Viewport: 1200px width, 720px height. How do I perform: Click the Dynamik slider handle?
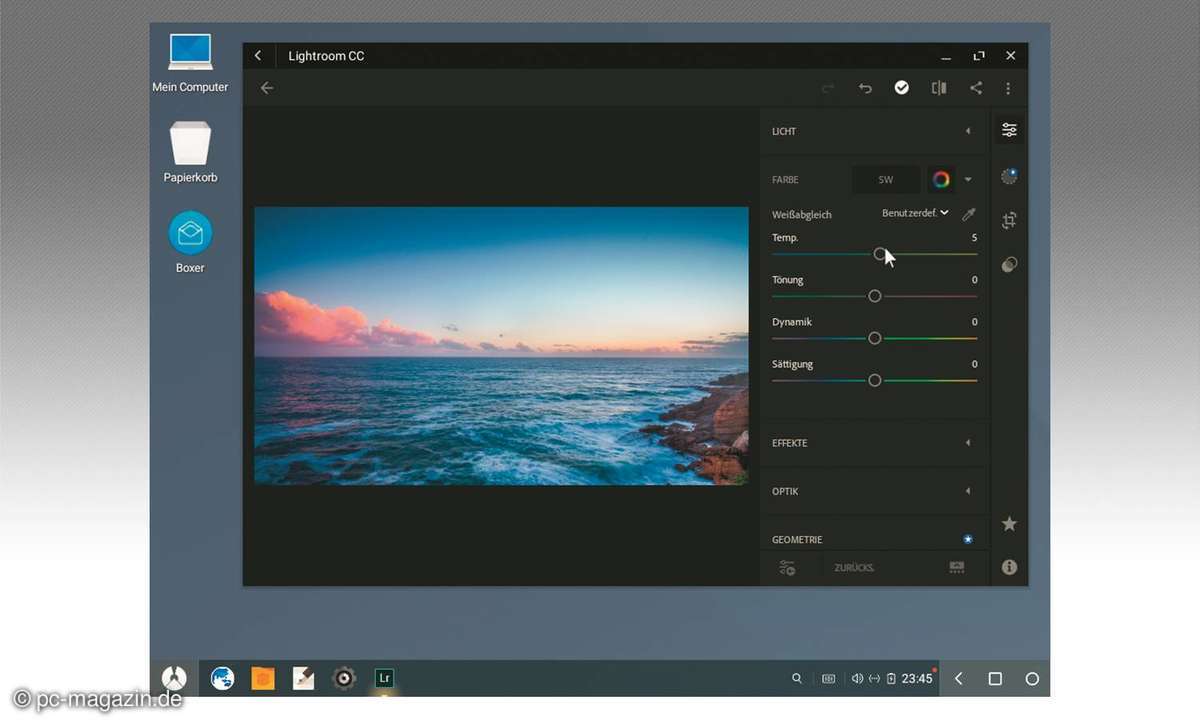875,338
